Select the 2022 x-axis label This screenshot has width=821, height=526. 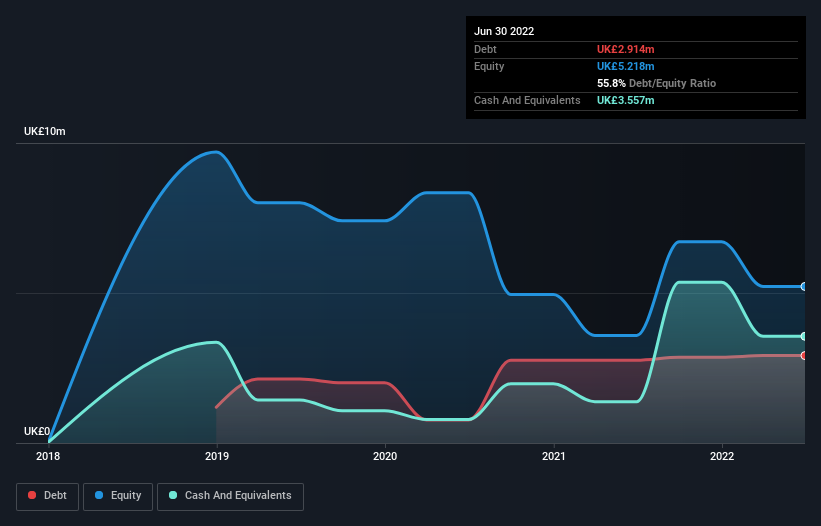click(x=722, y=456)
